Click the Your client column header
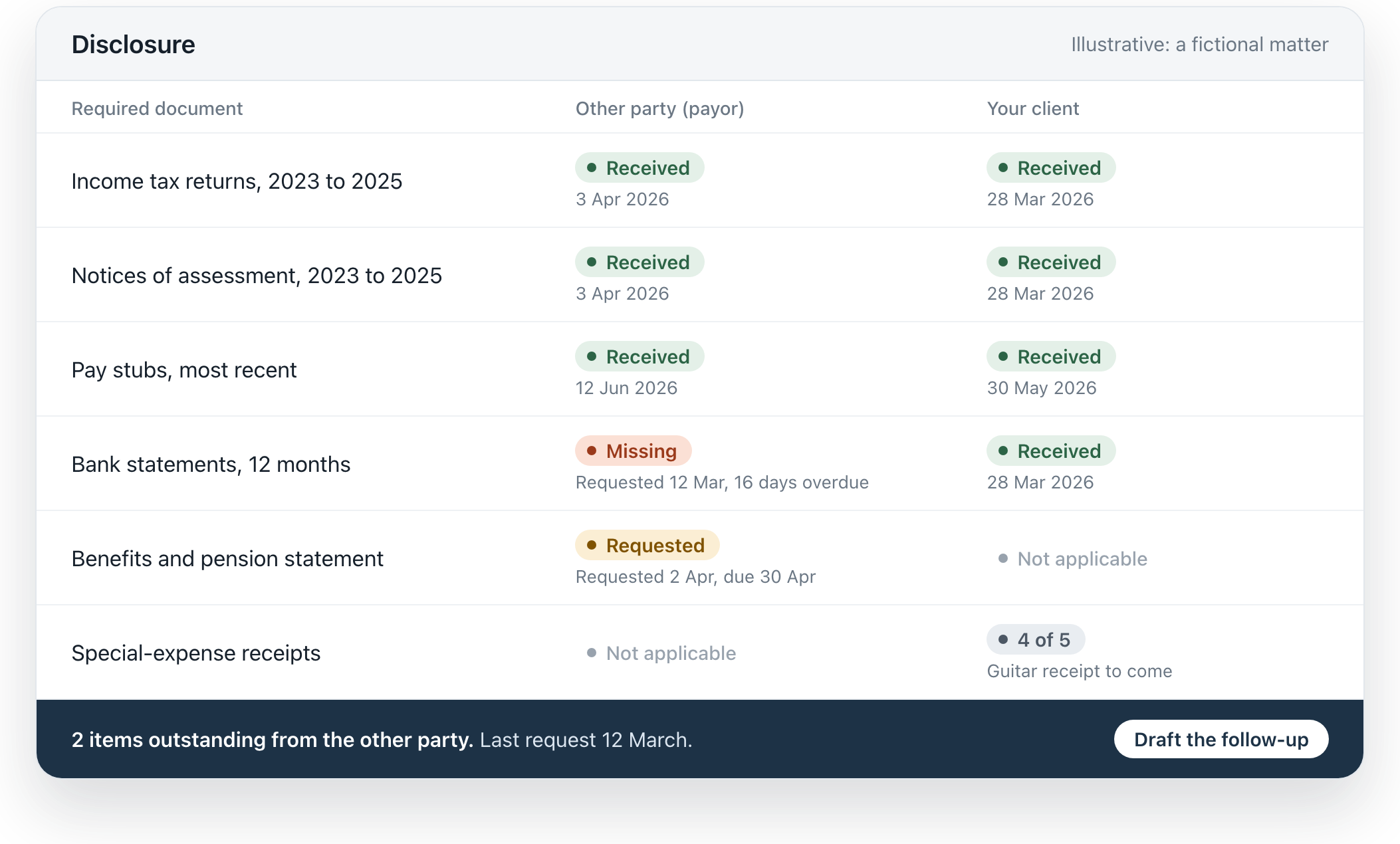This screenshot has height=844, width=1400. tap(1032, 108)
